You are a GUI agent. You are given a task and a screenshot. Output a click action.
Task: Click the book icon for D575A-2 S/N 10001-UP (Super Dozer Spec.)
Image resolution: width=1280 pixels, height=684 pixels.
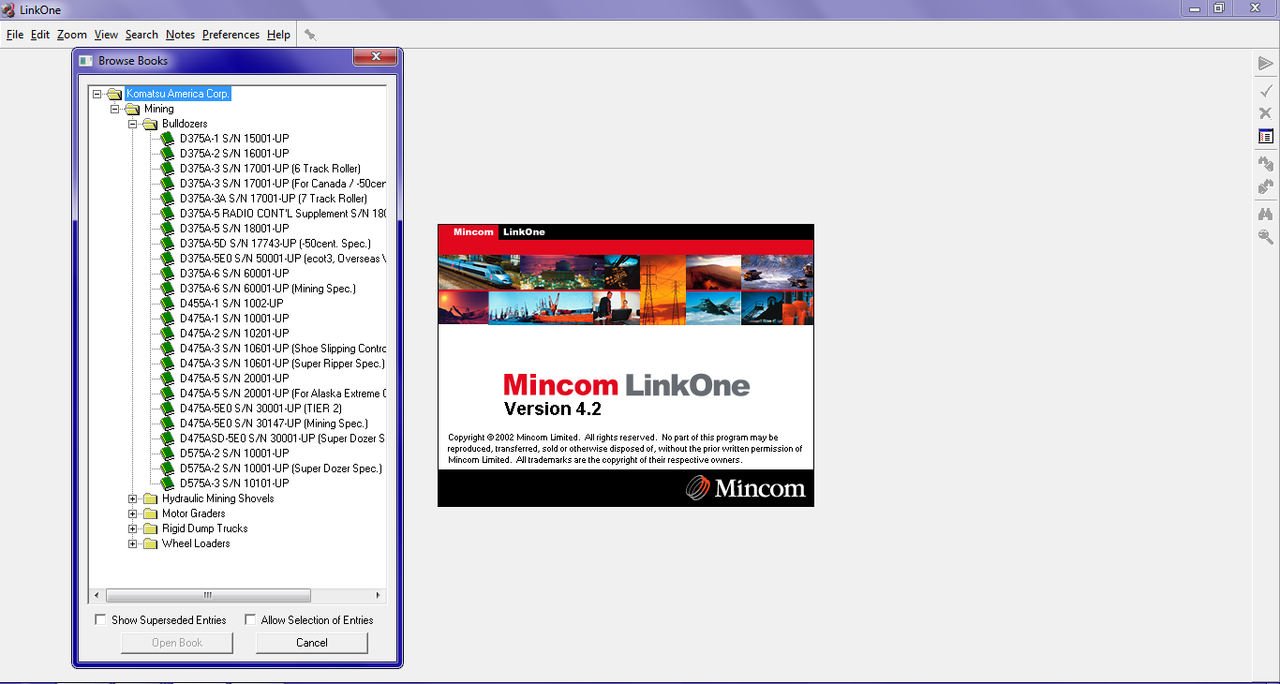point(168,468)
